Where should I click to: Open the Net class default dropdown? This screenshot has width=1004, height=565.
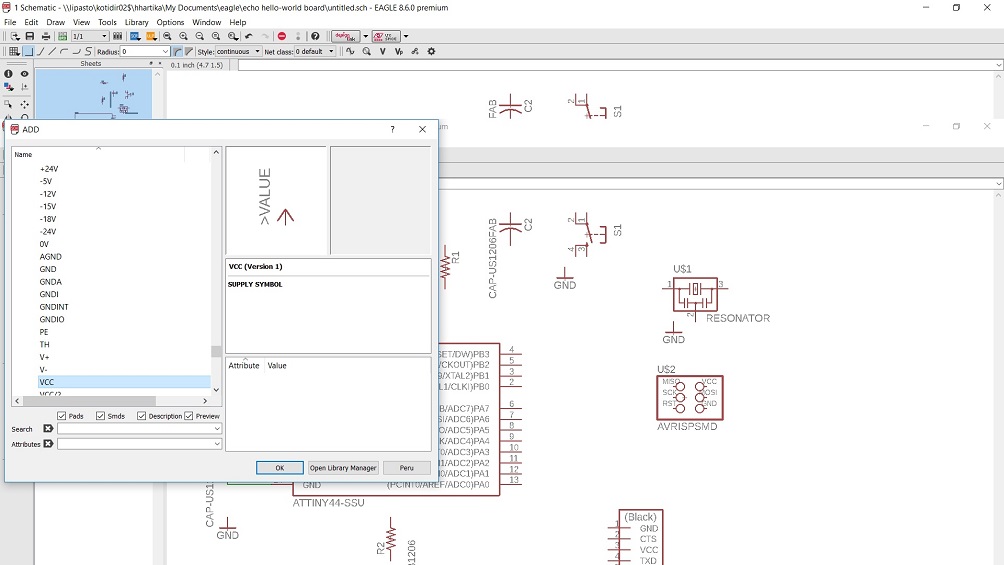tap(331, 51)
